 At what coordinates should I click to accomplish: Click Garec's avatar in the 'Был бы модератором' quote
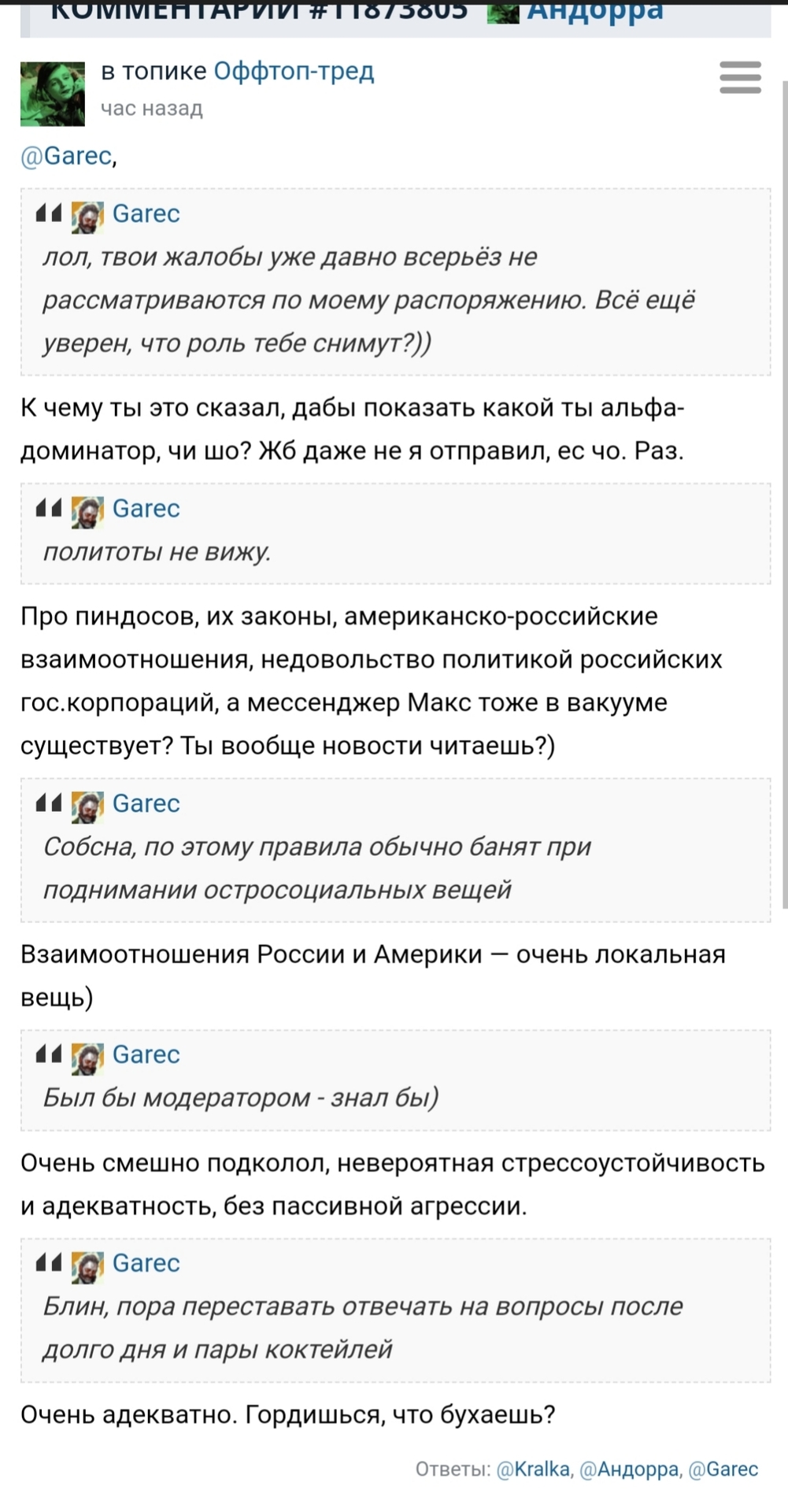[x=87, y=1058]
